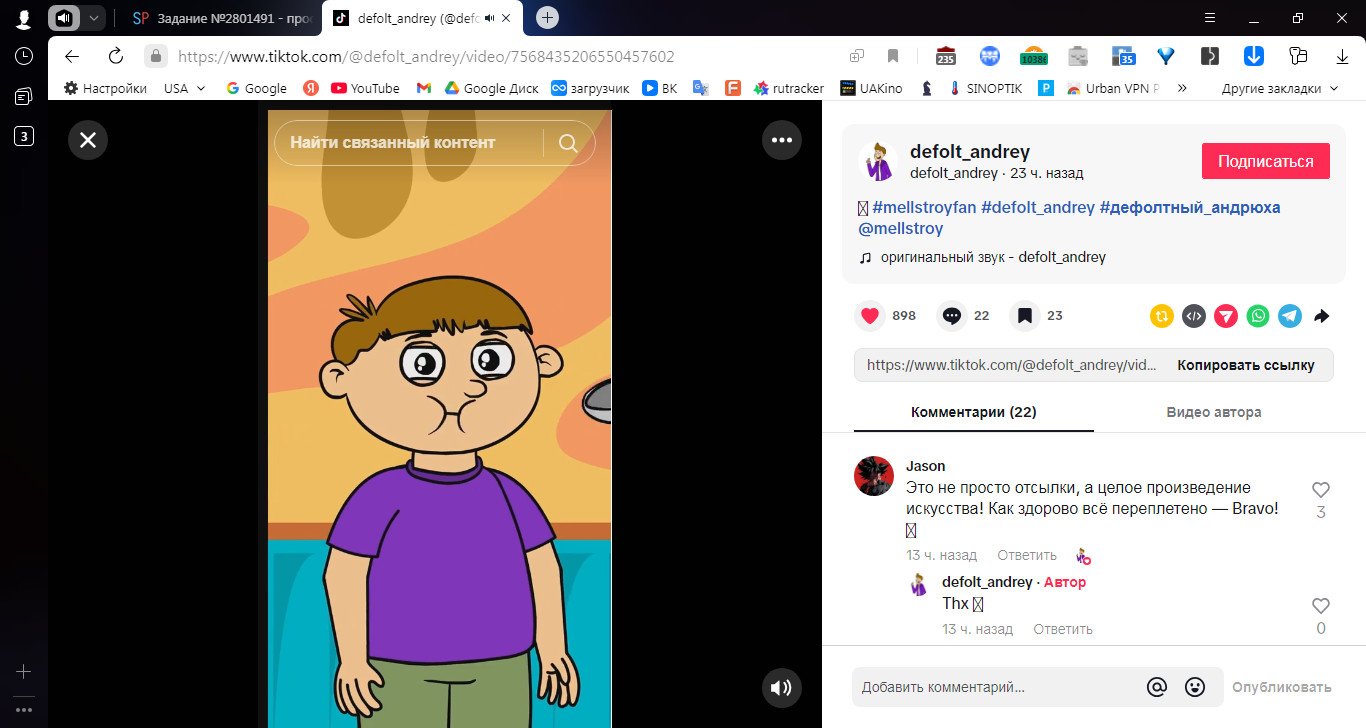This screenshot has height=728, width=1366.
Task: Mute the video with the speaker button
Action: 782,688
